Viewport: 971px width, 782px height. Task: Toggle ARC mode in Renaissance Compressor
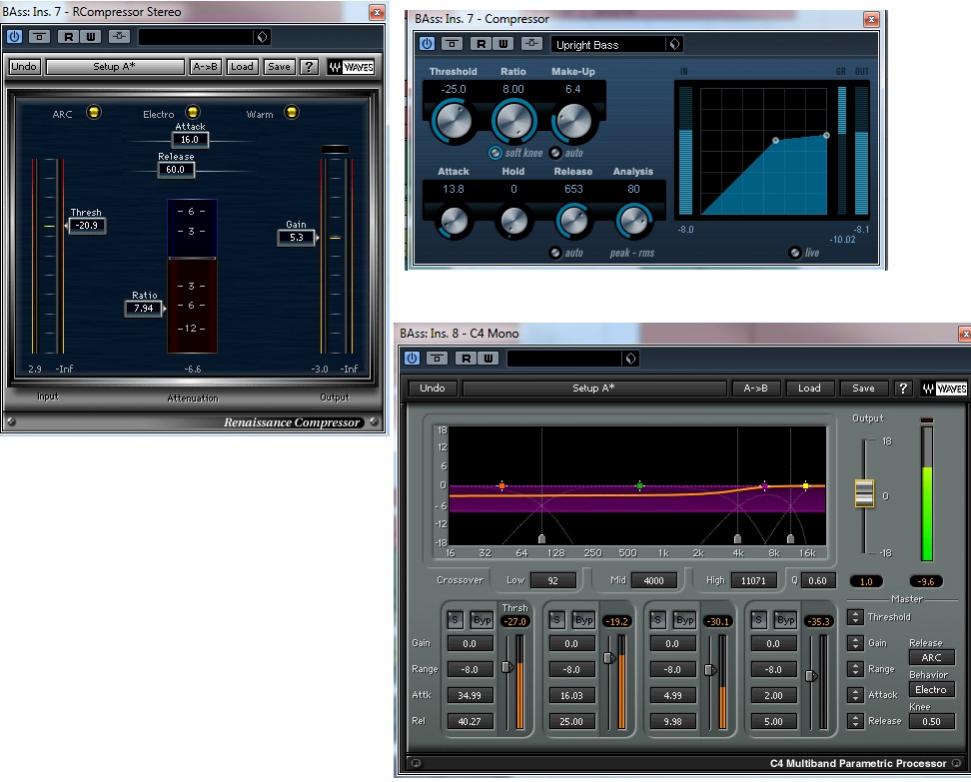(94, 112)
